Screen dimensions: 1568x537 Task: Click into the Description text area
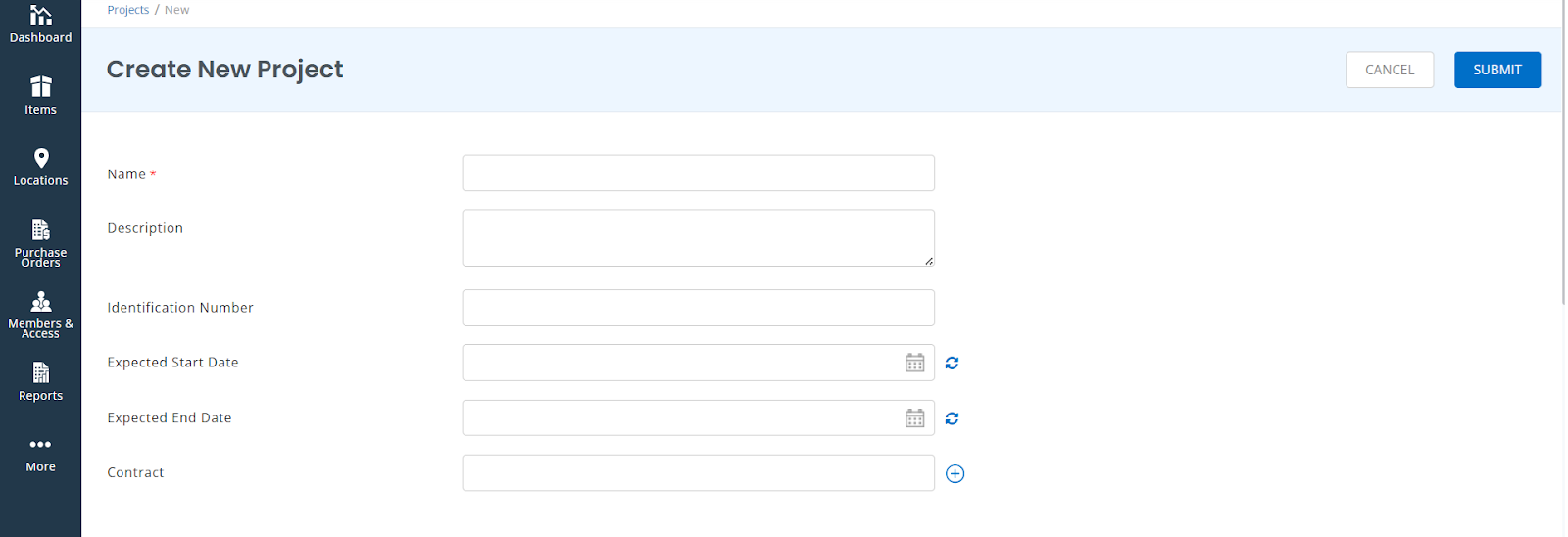pos(698,237)
